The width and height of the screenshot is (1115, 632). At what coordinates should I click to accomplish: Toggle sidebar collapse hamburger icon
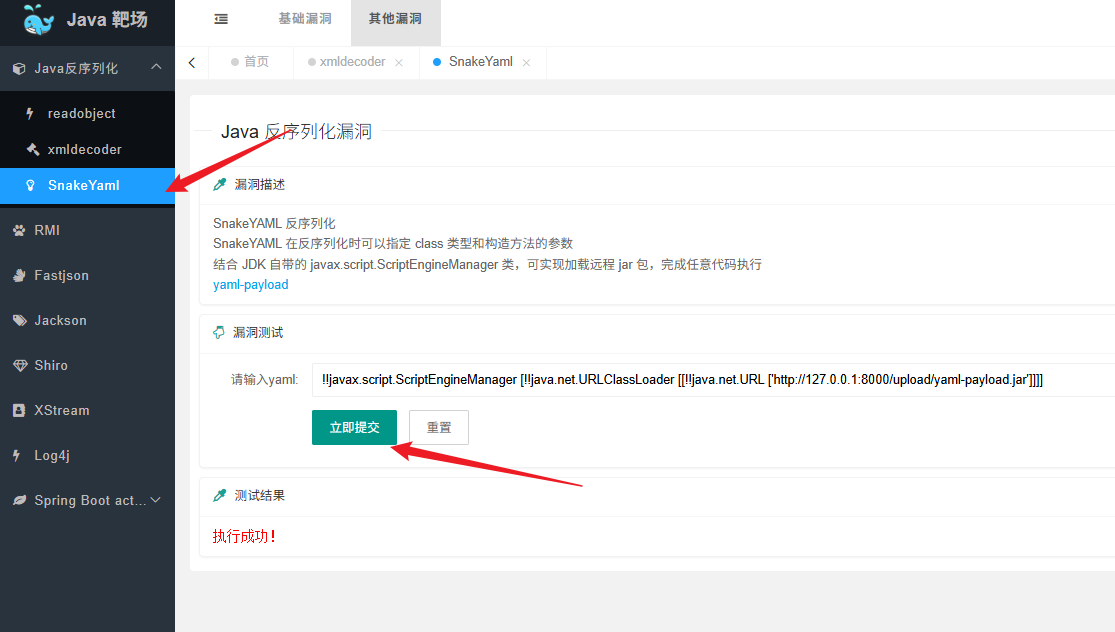[221, 19]
